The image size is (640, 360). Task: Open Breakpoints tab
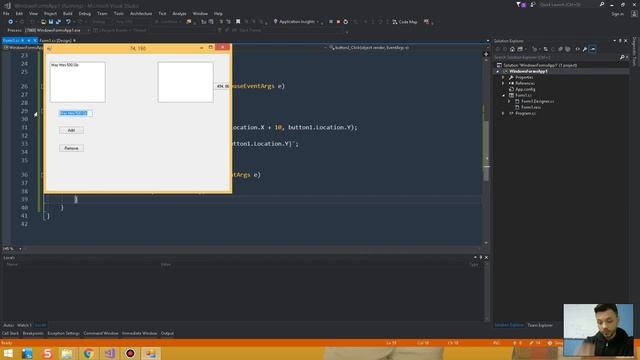pos(33,333)
